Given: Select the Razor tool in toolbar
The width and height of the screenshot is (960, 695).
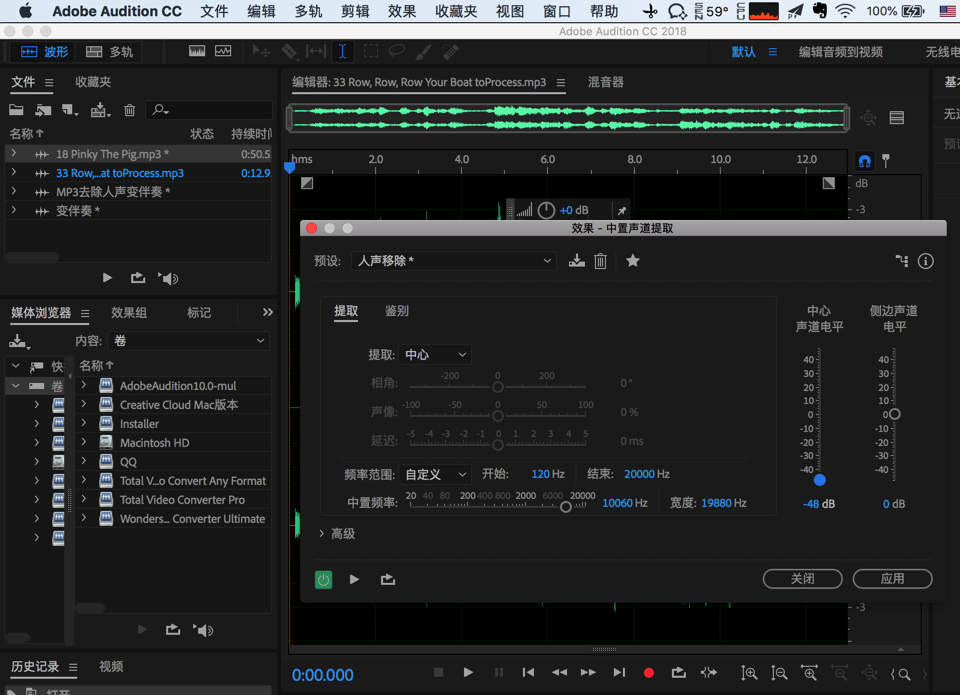Looking at the screenshot, I should (288, 51).
